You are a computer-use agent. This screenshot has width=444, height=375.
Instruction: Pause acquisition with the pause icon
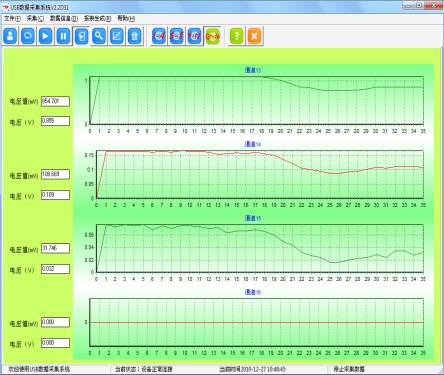[x=63, y=36]
